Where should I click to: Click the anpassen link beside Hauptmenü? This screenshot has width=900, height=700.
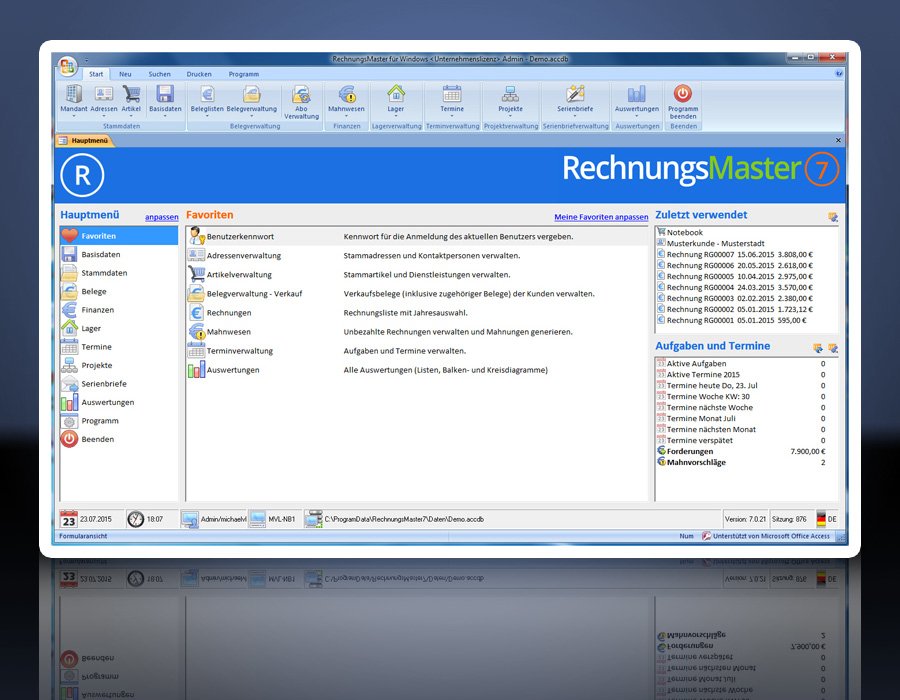click(161, 217)
